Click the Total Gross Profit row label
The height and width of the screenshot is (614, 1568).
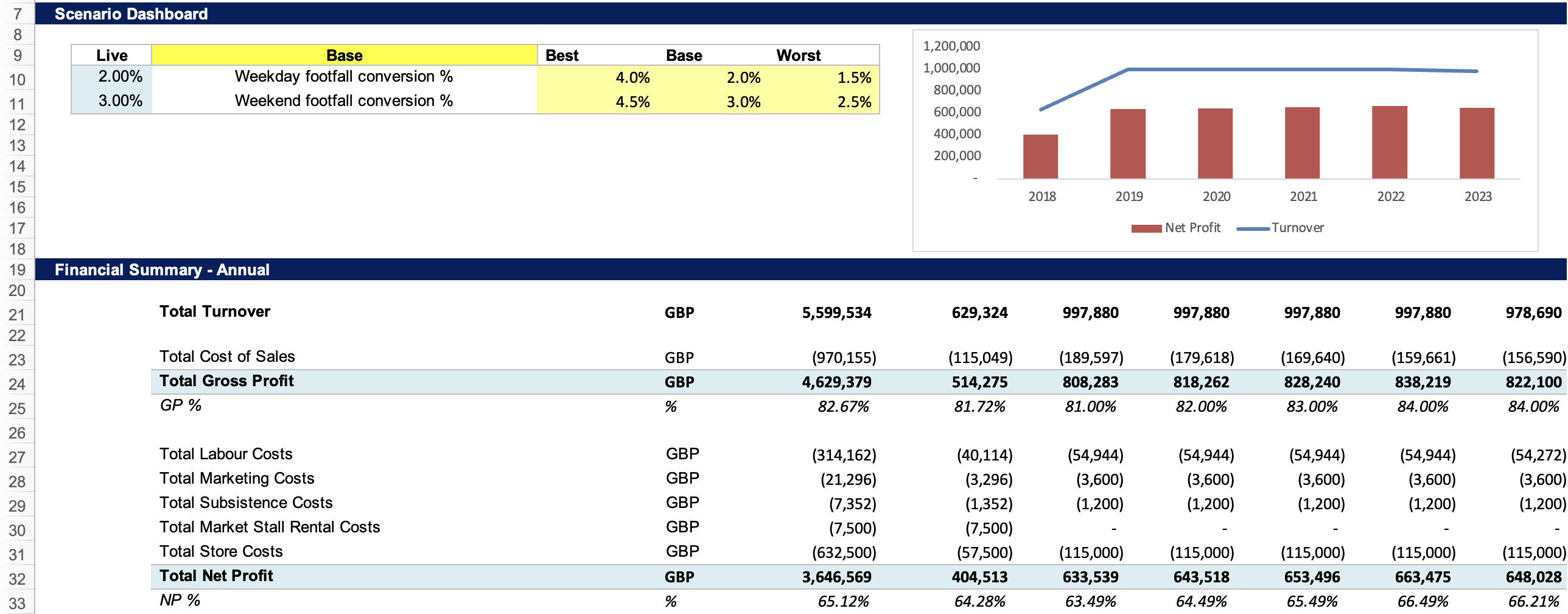pos(226,381)
